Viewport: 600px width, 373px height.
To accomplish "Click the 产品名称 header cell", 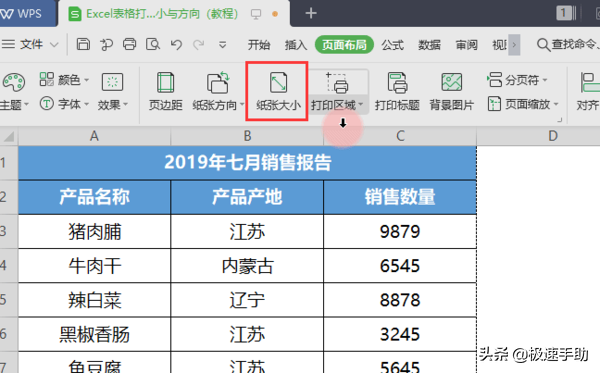I will point(94,197).
